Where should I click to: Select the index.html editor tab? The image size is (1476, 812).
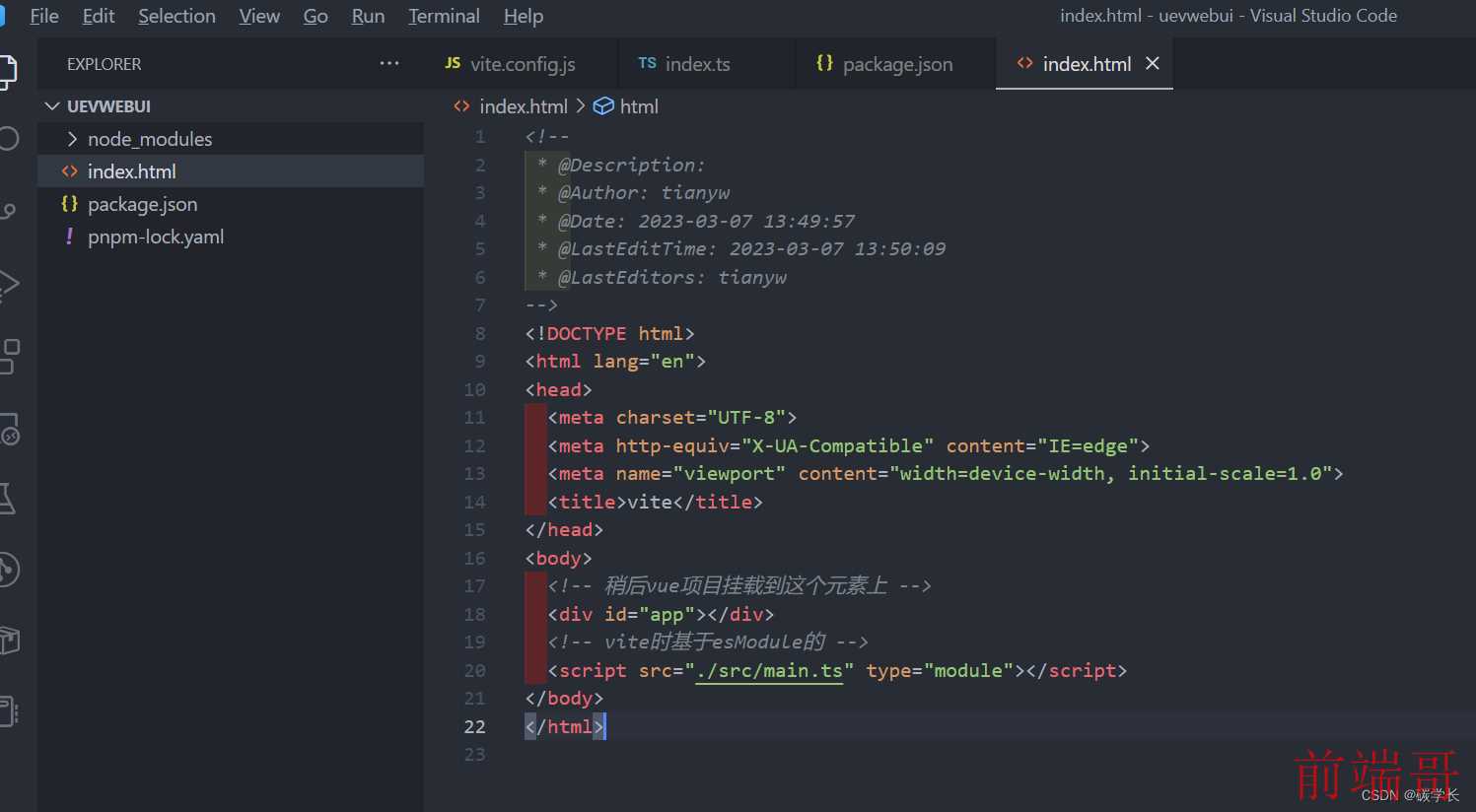[x=1085, y=64]
